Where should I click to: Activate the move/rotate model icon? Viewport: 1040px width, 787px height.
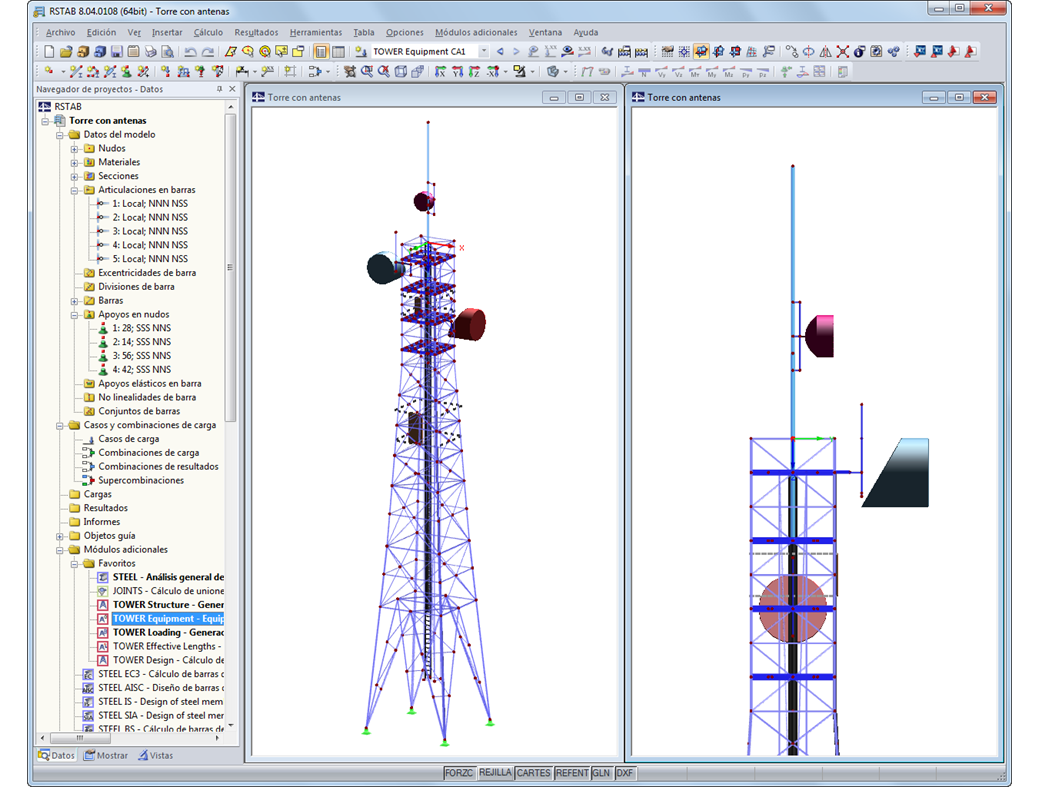tap(348, 70)
